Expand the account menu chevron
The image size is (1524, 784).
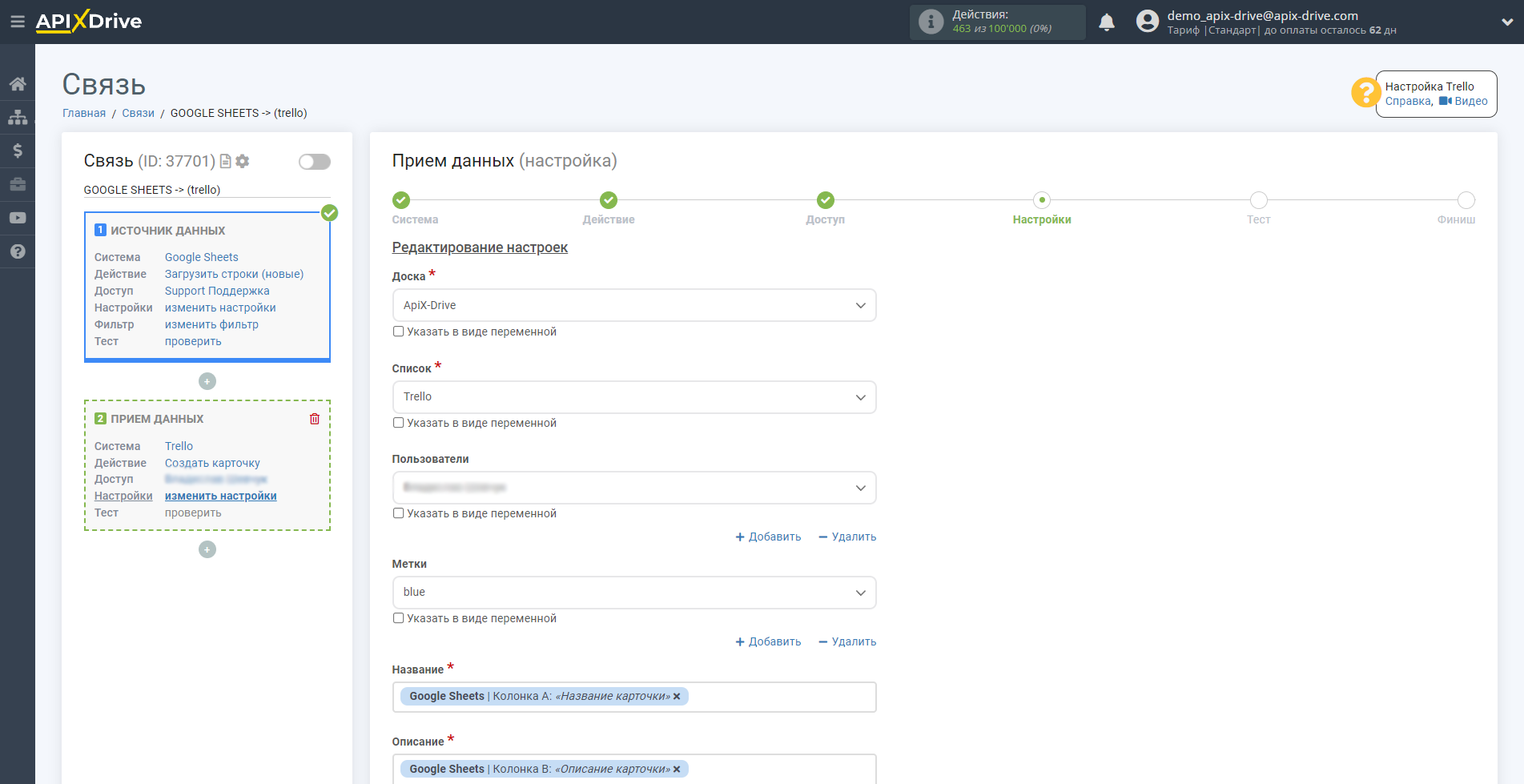pos(1507,22)
